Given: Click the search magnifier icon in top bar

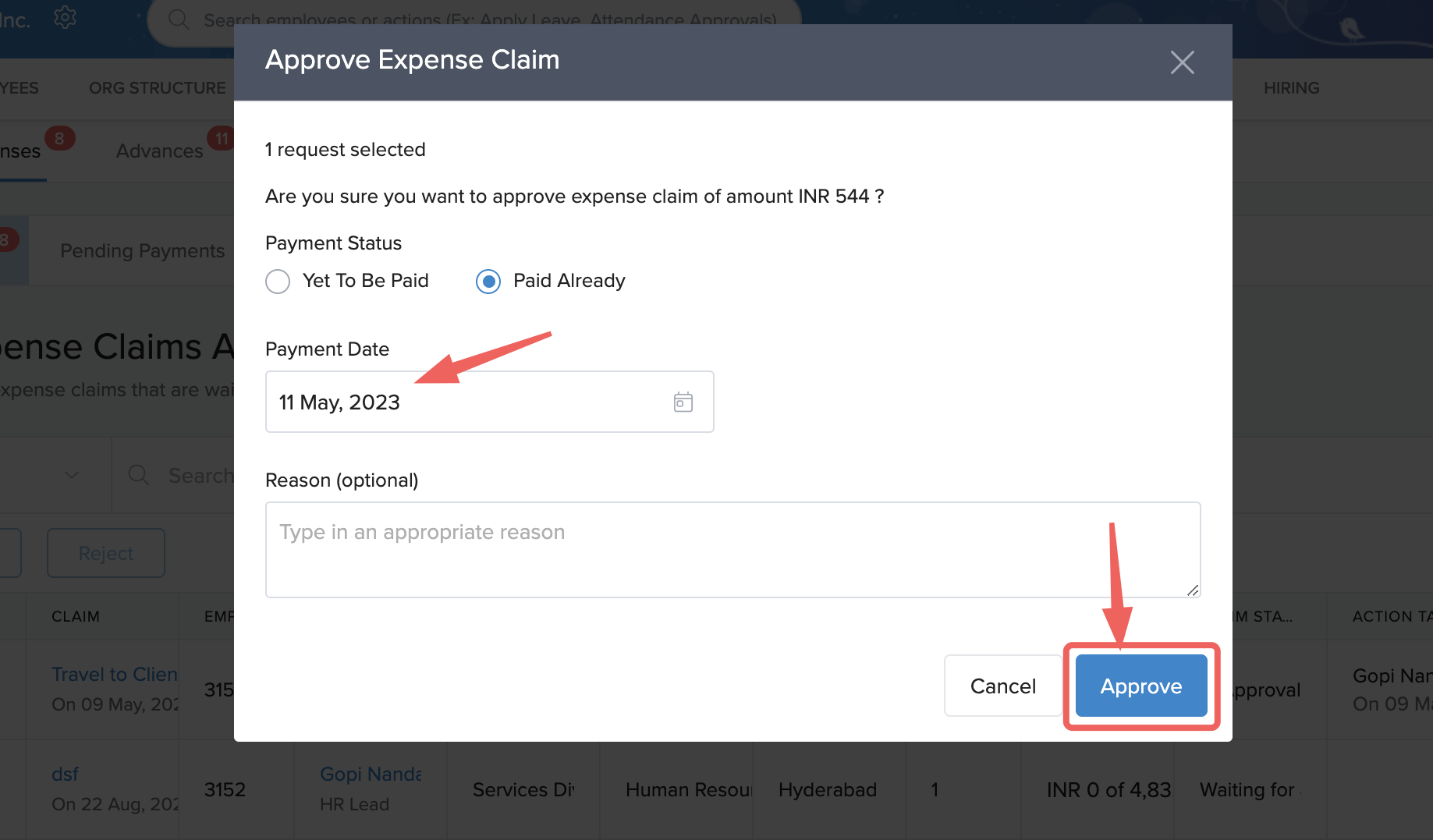Looking at the screenshot, I should click(179, 19).
